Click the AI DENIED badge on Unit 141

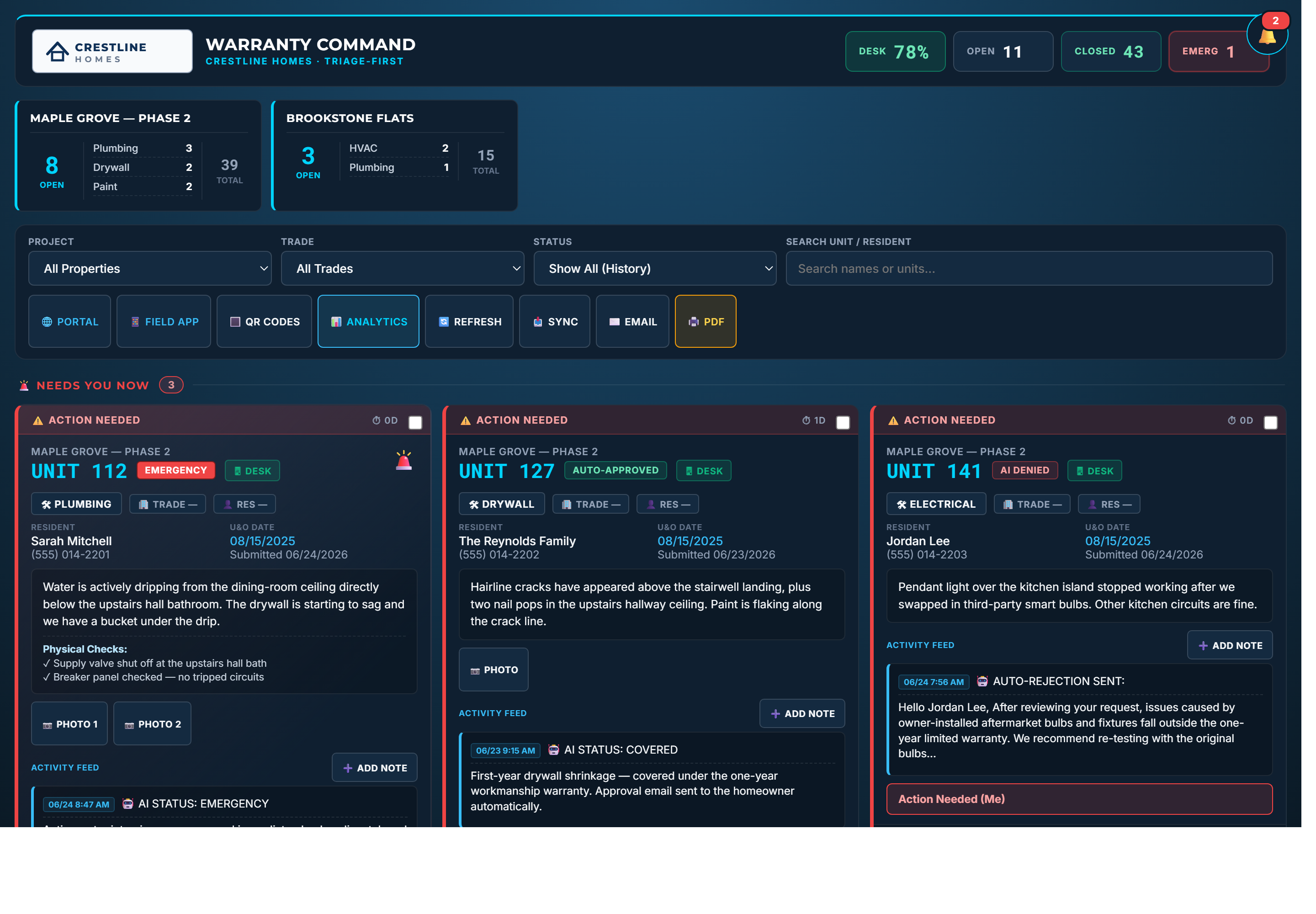[x=1024, y=470]
